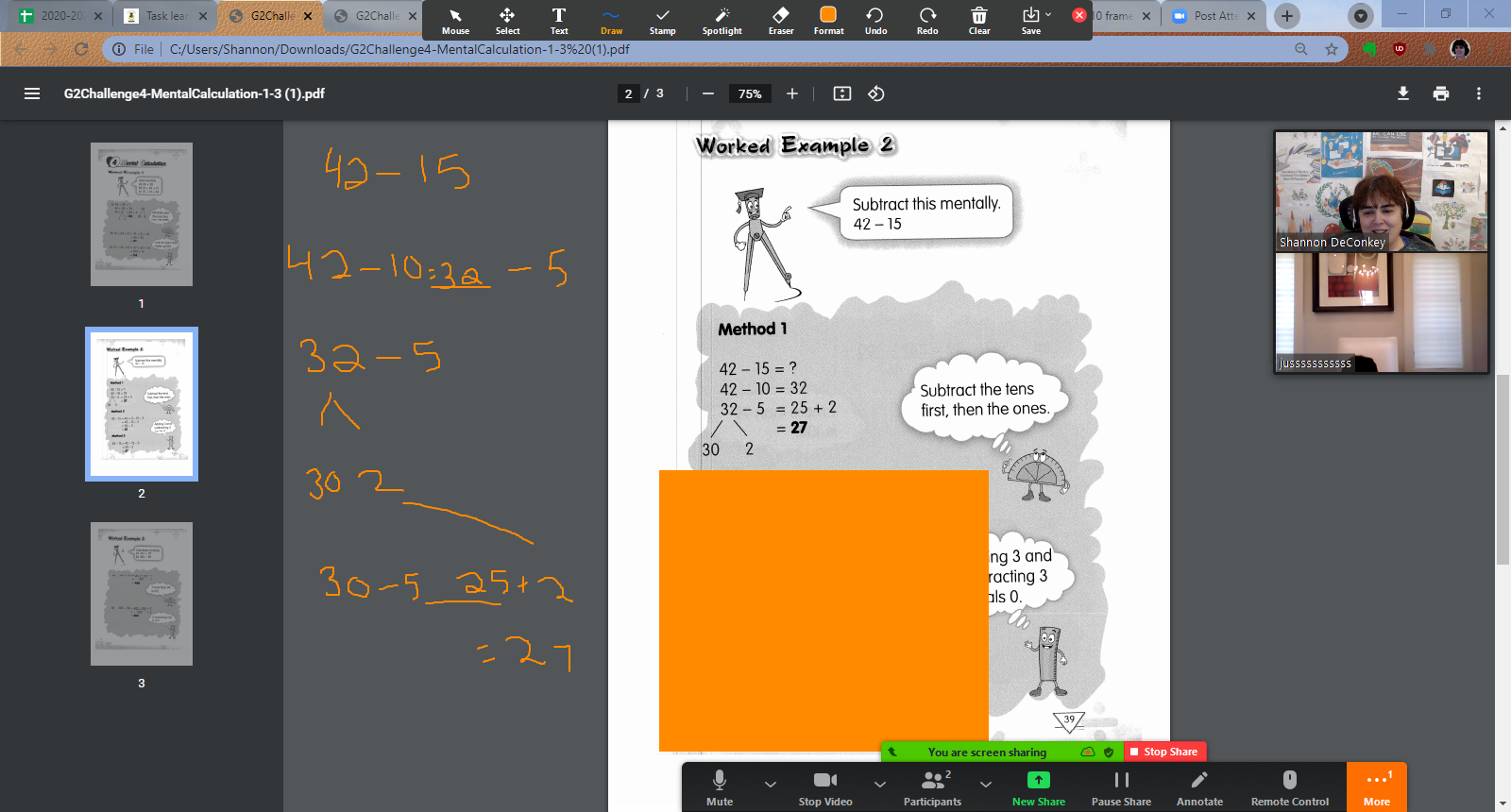Click the PDF vertical scrollbar
The height and width of the screenshot is (812, 1511).
(x=1503, y=469)
